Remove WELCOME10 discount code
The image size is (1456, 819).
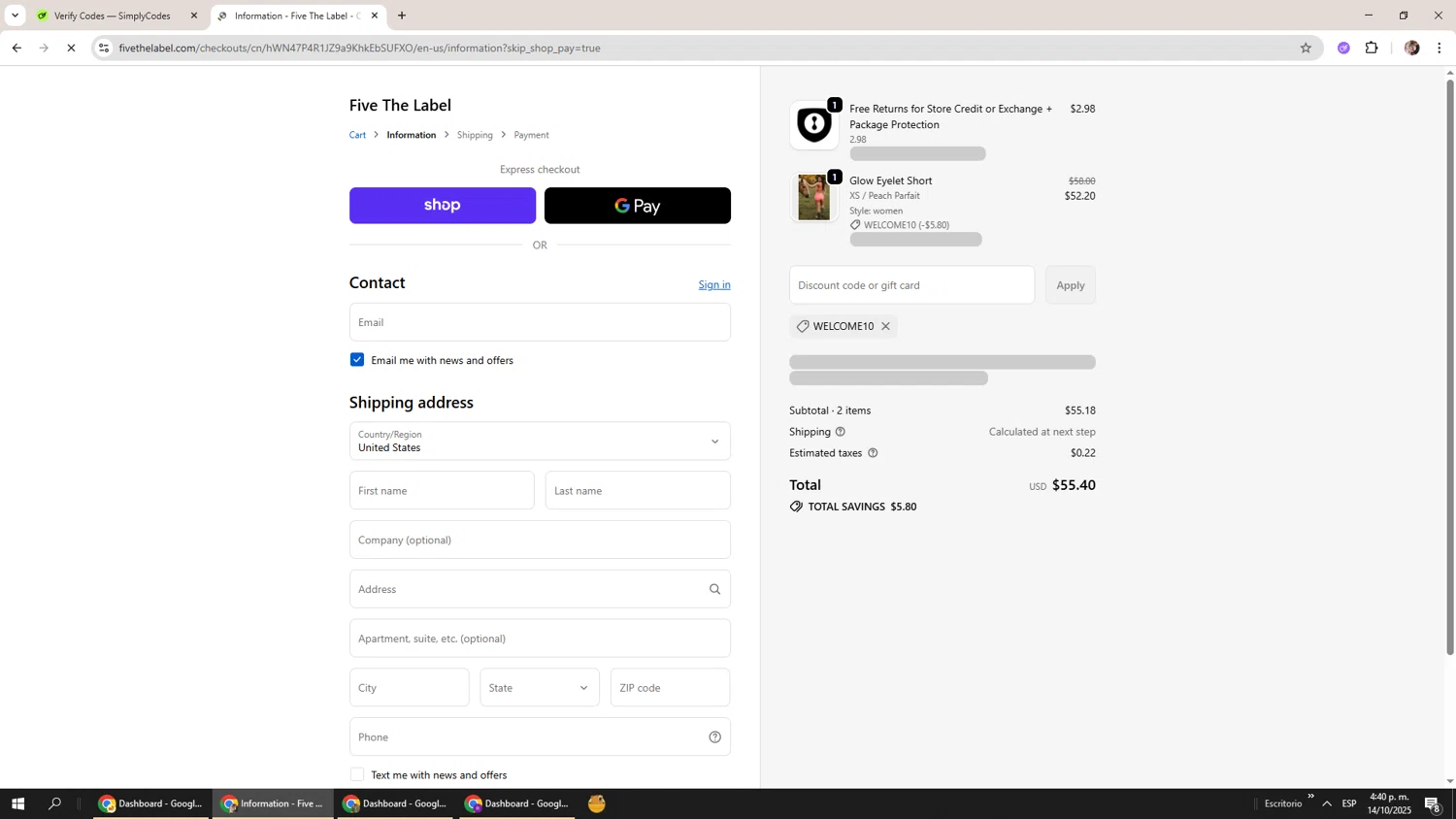coord(885,326)
